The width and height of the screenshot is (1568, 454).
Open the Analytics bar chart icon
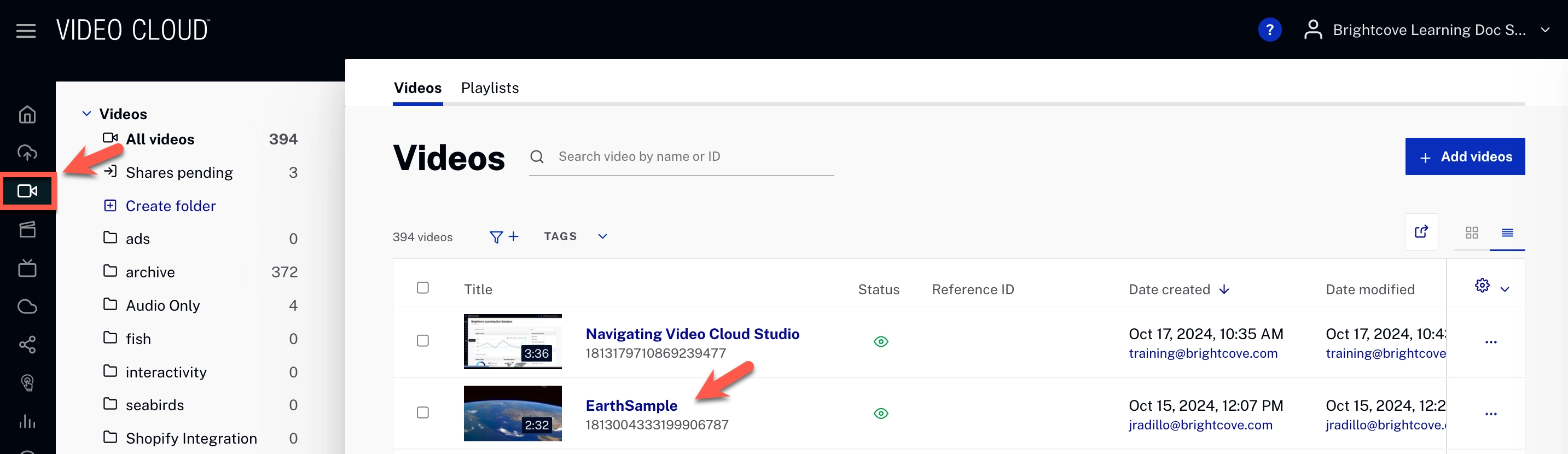27,421
